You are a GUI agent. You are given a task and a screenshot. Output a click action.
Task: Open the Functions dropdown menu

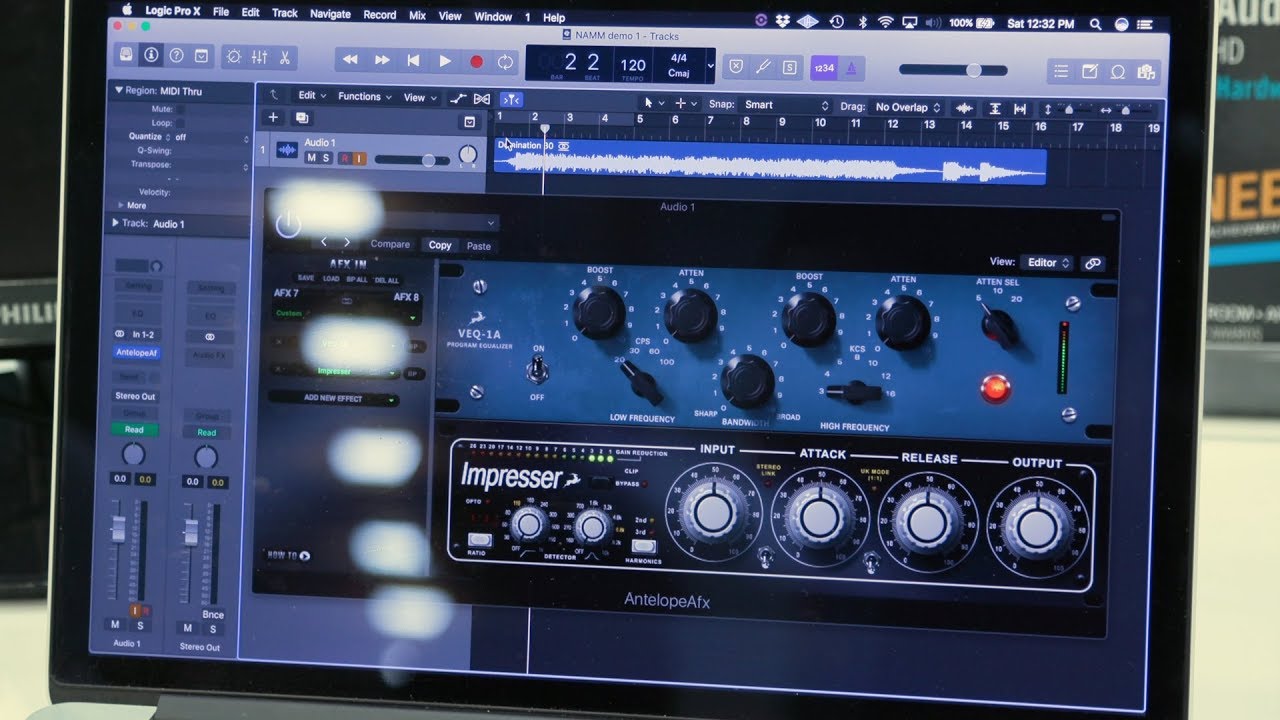tap(365, 97)
